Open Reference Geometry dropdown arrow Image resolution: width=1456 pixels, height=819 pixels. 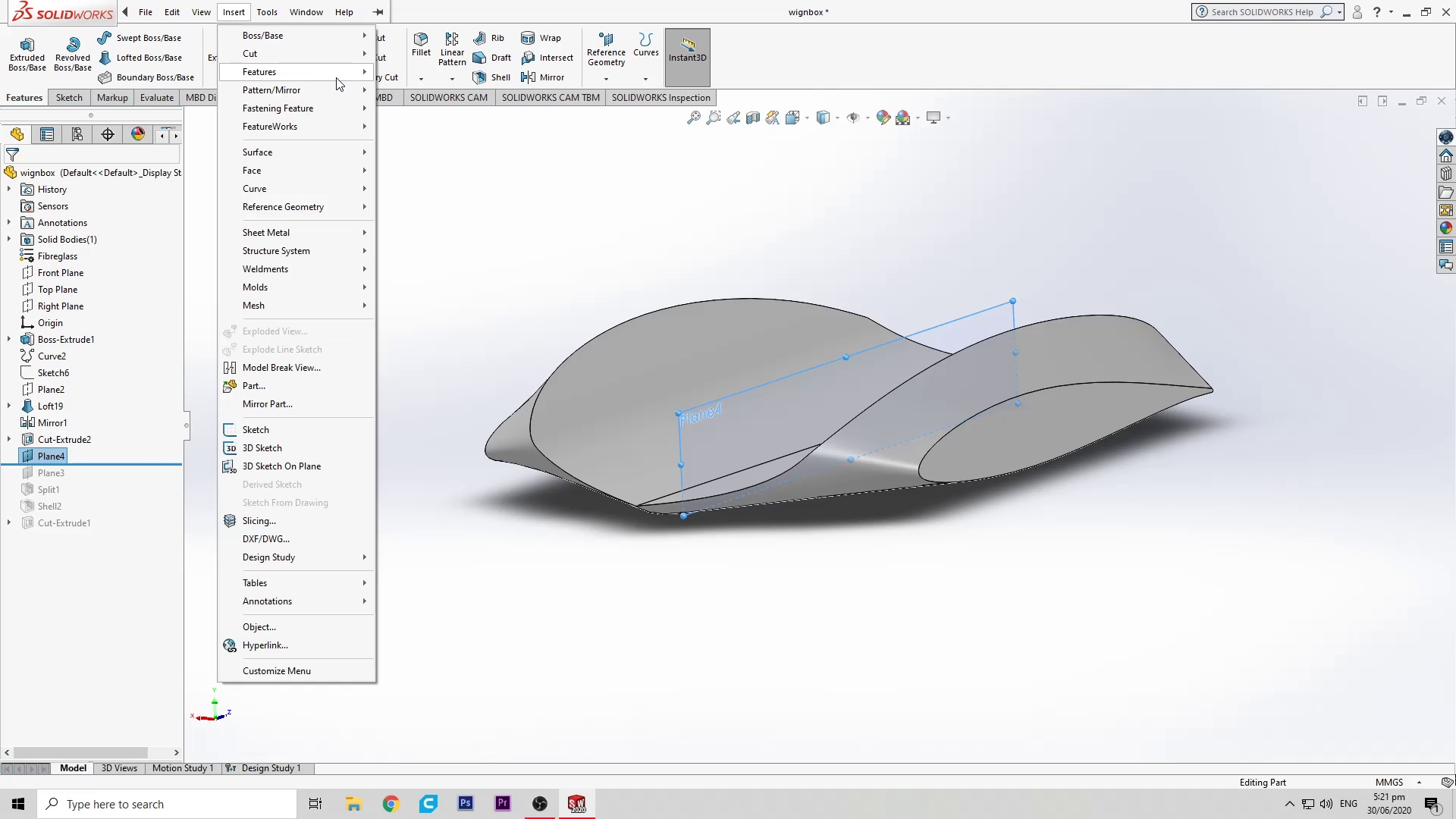(x=606, y=78)
